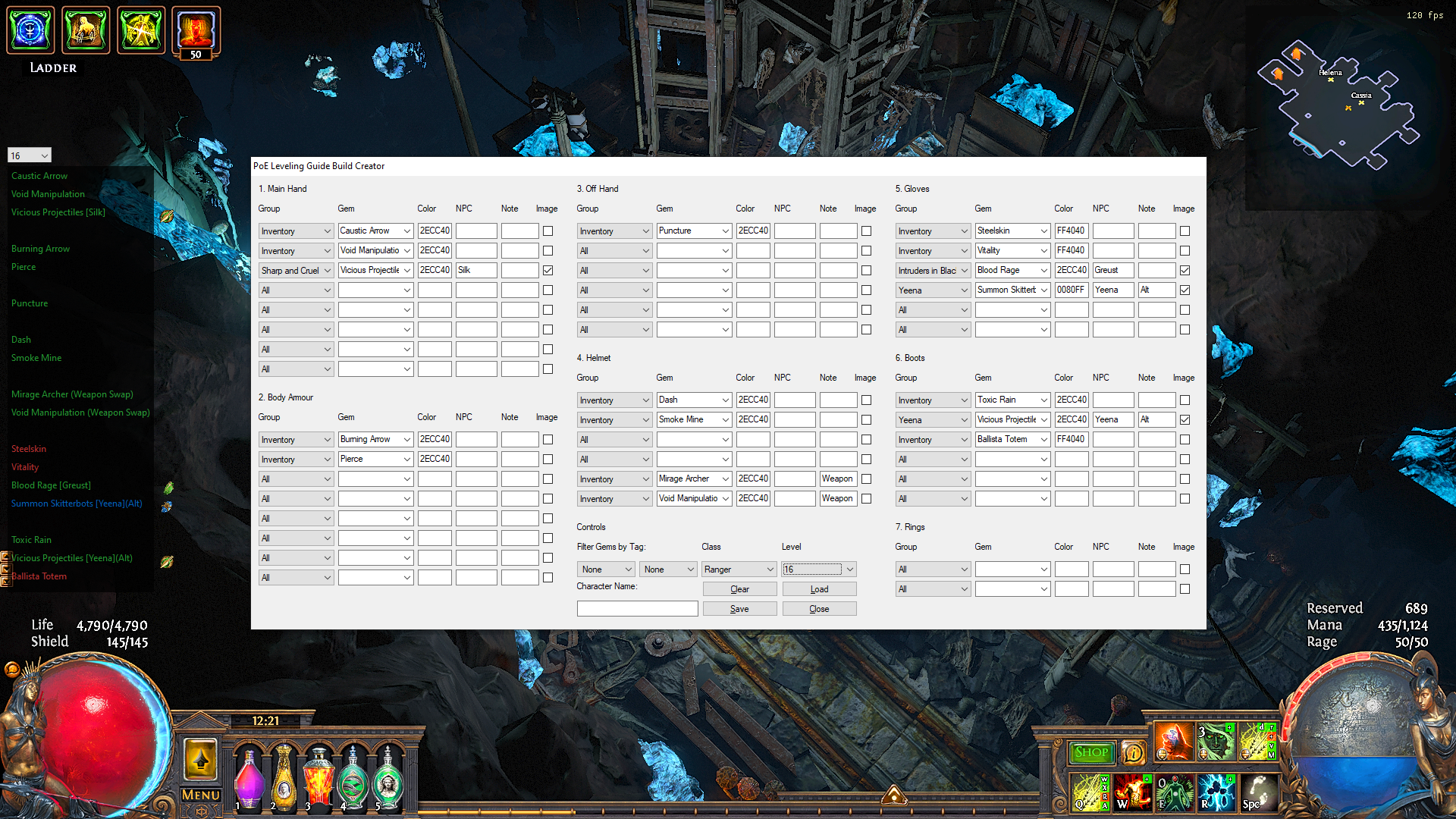1456x819 pixels.
Task: Click the first flask in slot 1
Action: pyautogui.click(x=249, y=781)
